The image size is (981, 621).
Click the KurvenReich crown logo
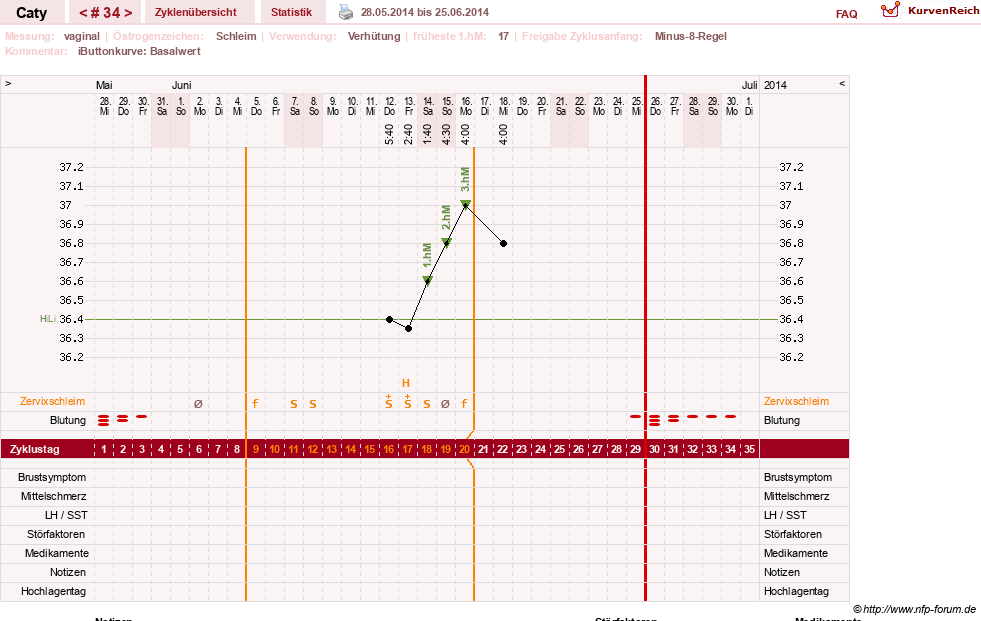coord(890,10)
